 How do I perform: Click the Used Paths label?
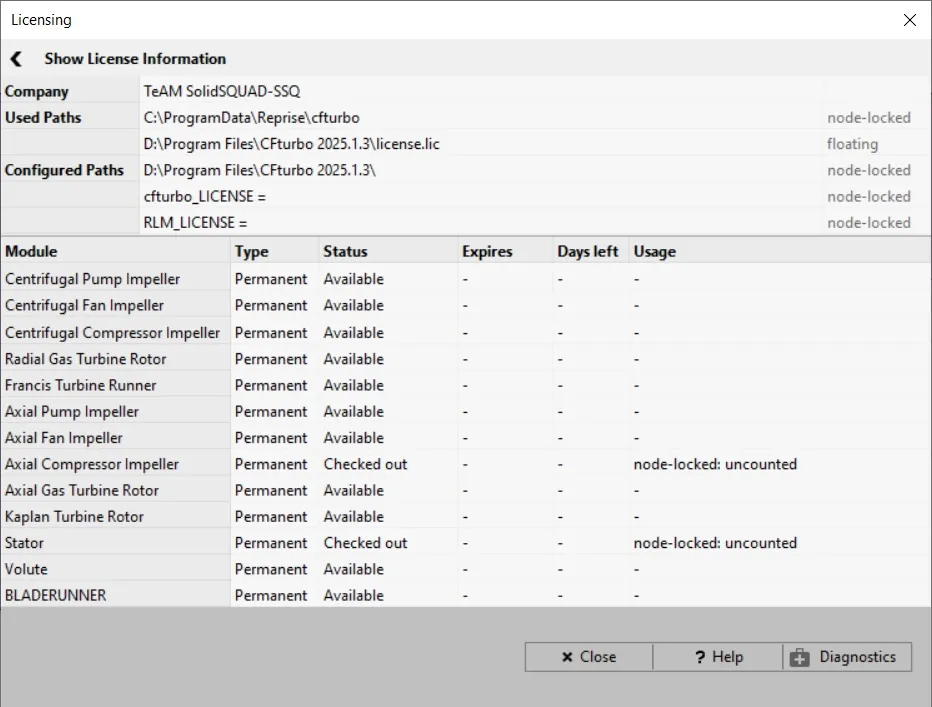pyautogui.click(x=43, y=118)
